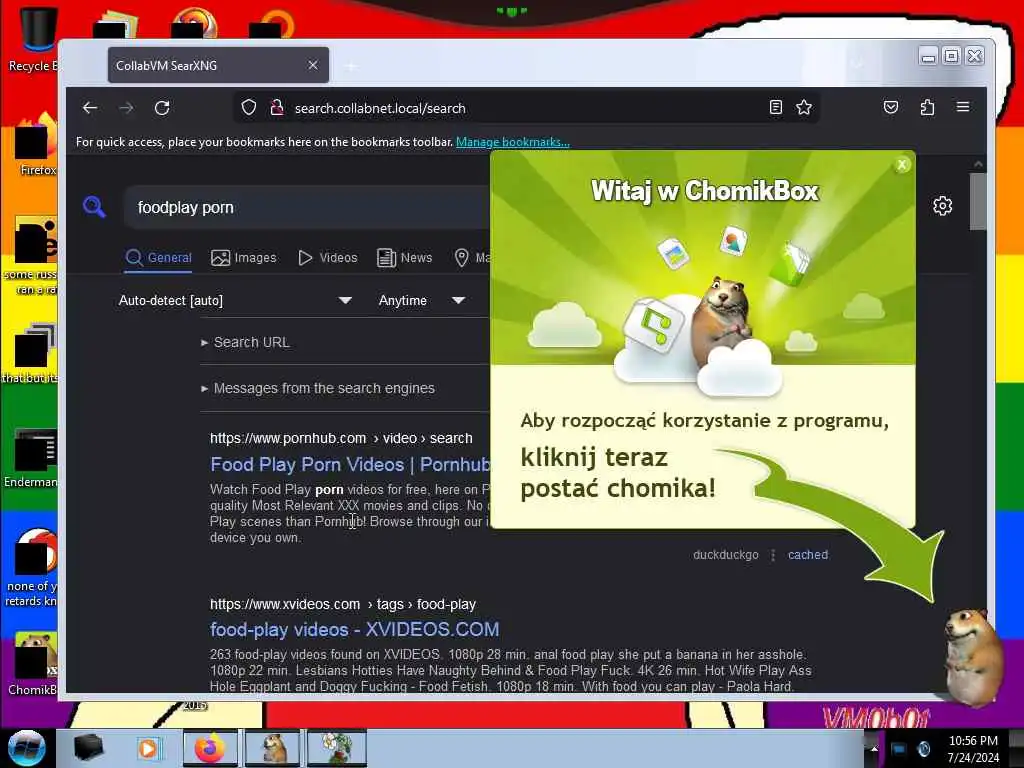Expand Messages from the search engines
Screen dimensions: 1024x768
(318, 388)
